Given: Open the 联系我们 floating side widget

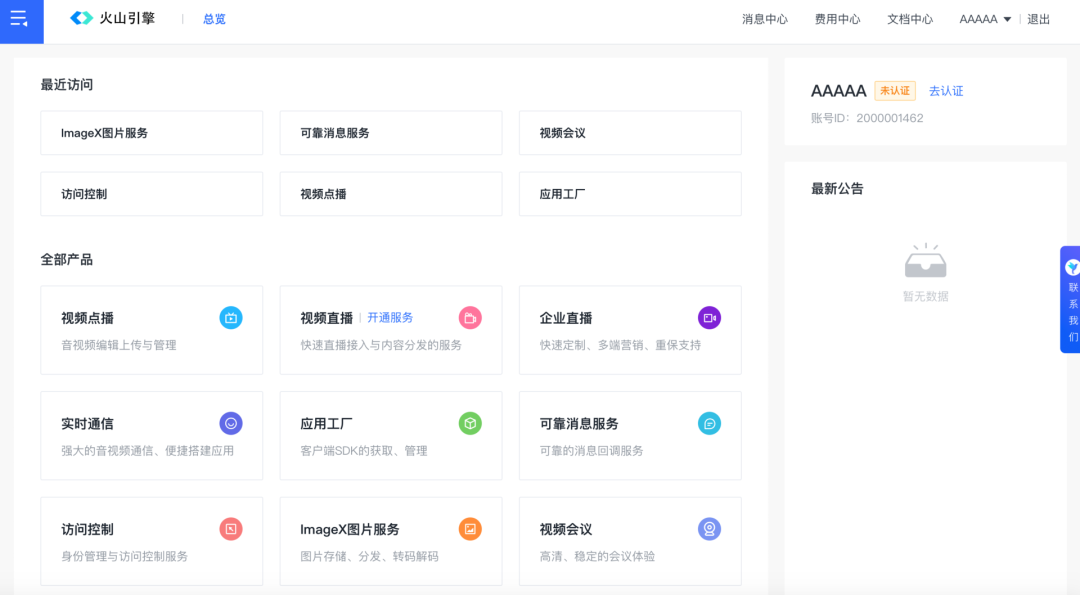Looking at the screenshot, I should (x=1072, y=300).
